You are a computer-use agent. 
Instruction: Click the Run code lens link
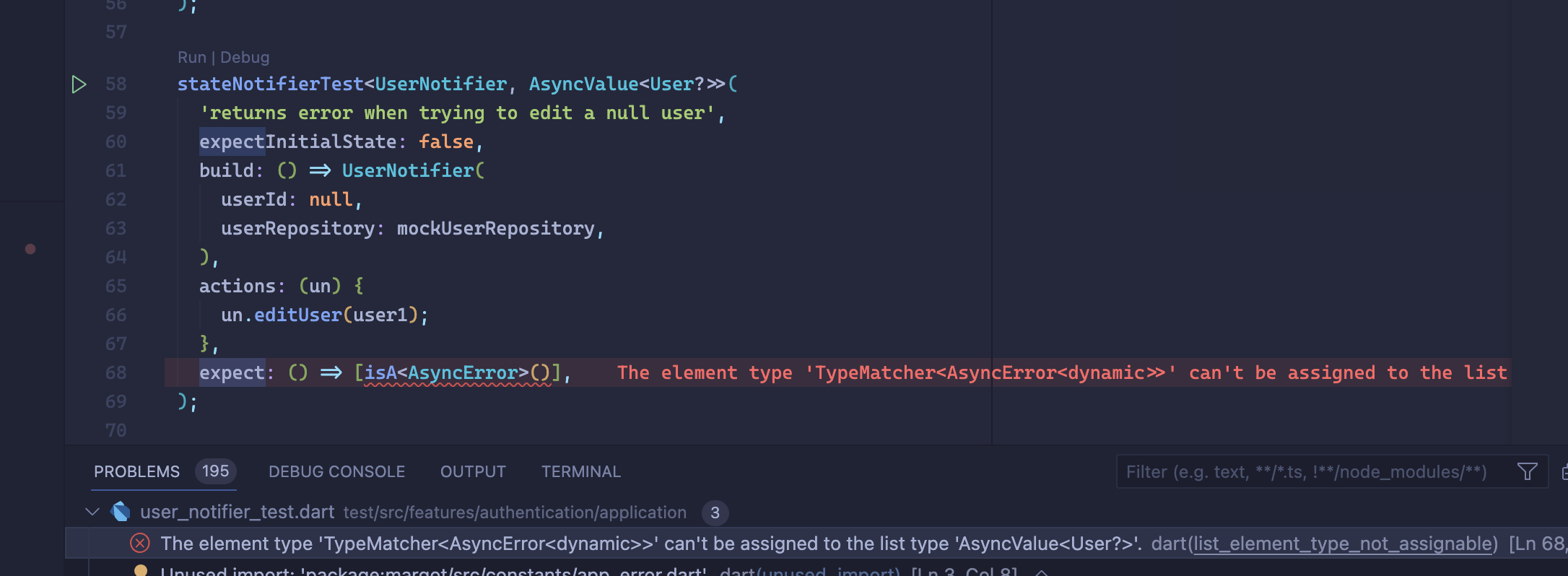tap(192, 58)
